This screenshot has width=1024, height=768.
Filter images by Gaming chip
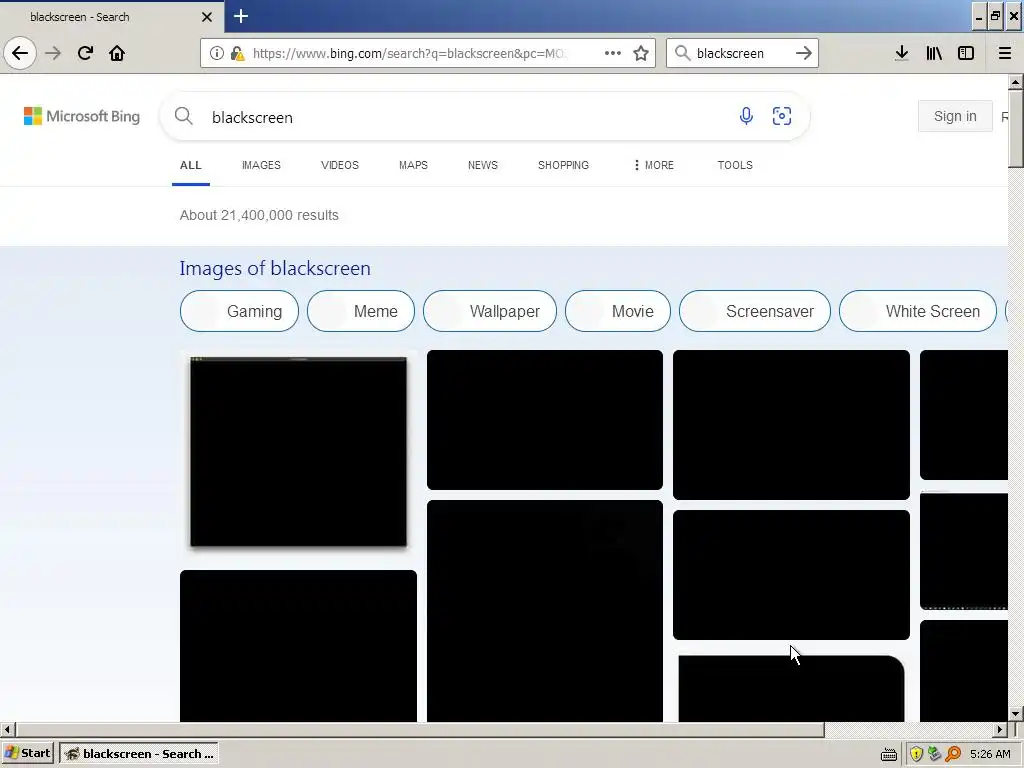[239, 311]
